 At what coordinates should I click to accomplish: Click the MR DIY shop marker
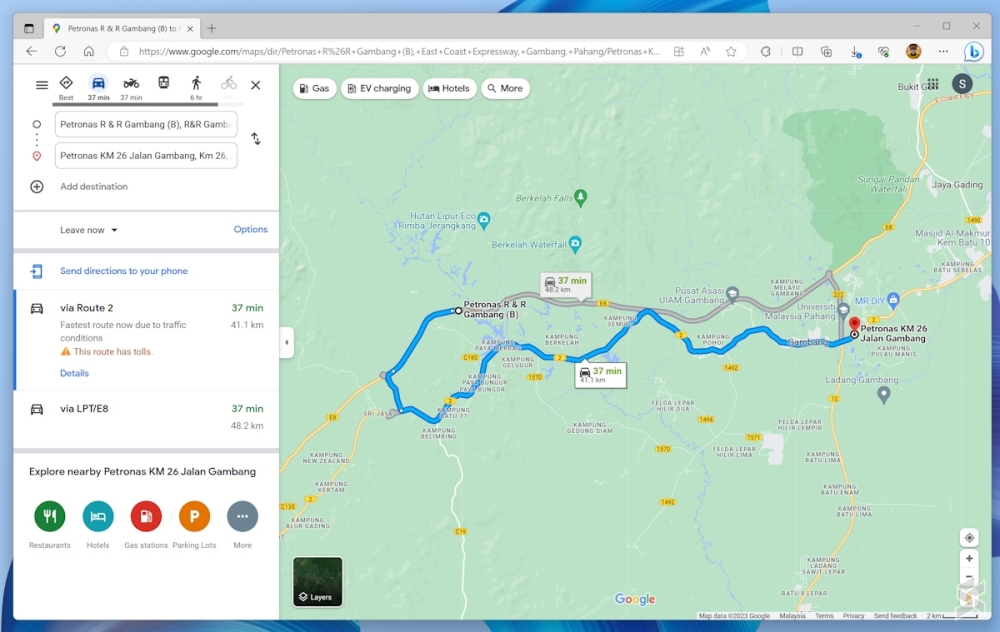[x=893, y=299]
